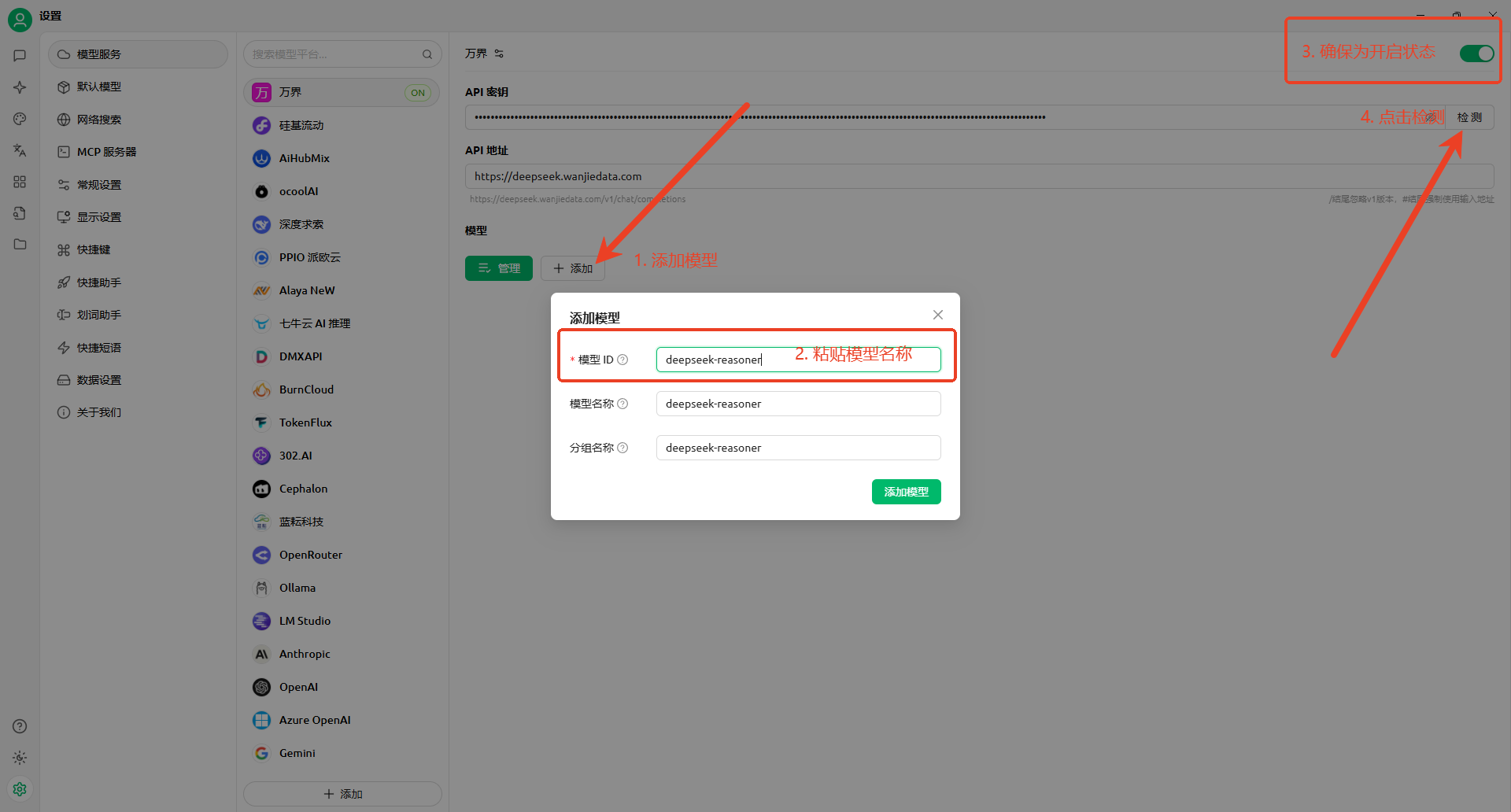
Task: Open 网络搜索 settings section
Action: pos(138,120)
